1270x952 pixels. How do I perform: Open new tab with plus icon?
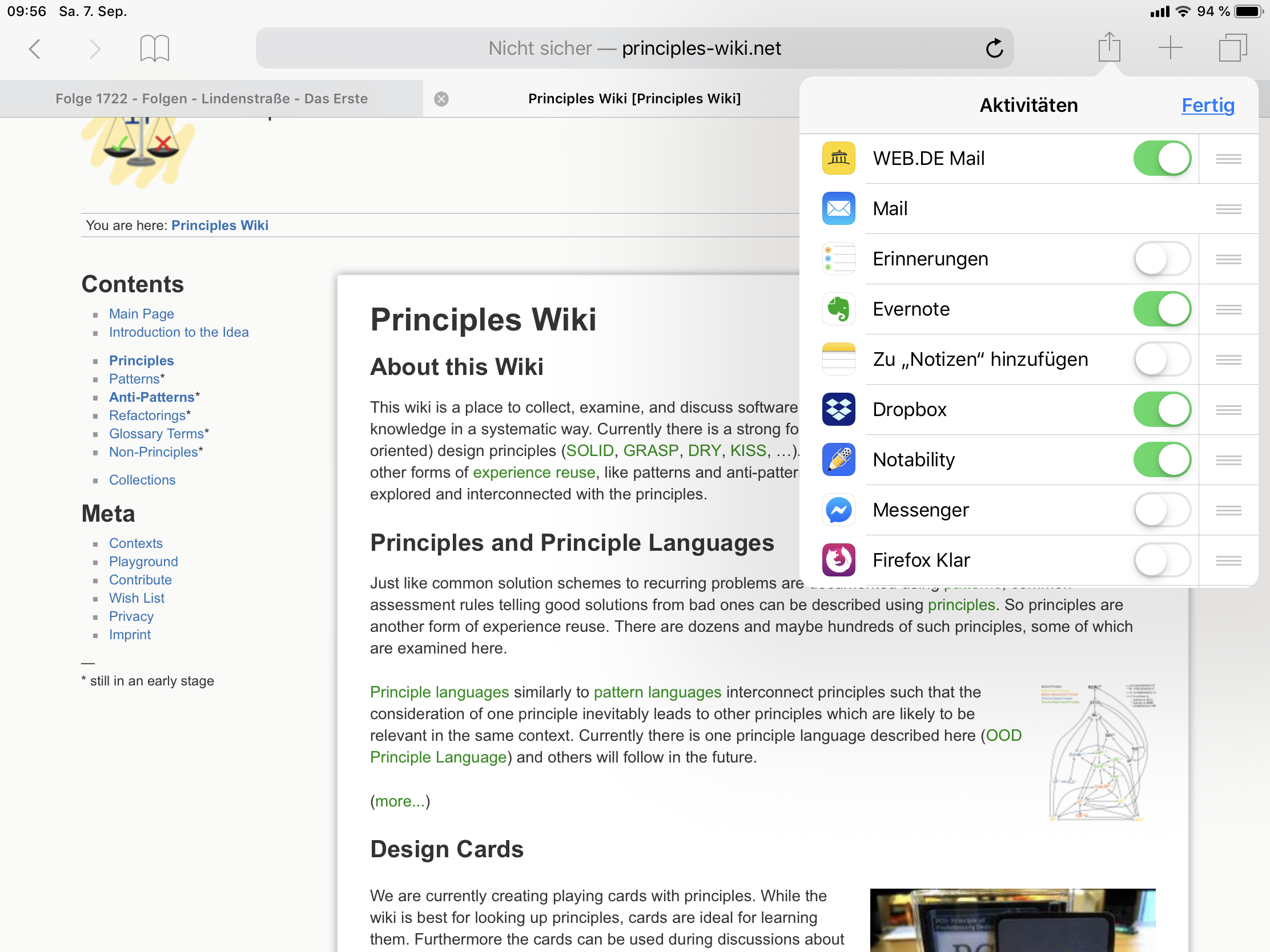[x=1170, y=47]
